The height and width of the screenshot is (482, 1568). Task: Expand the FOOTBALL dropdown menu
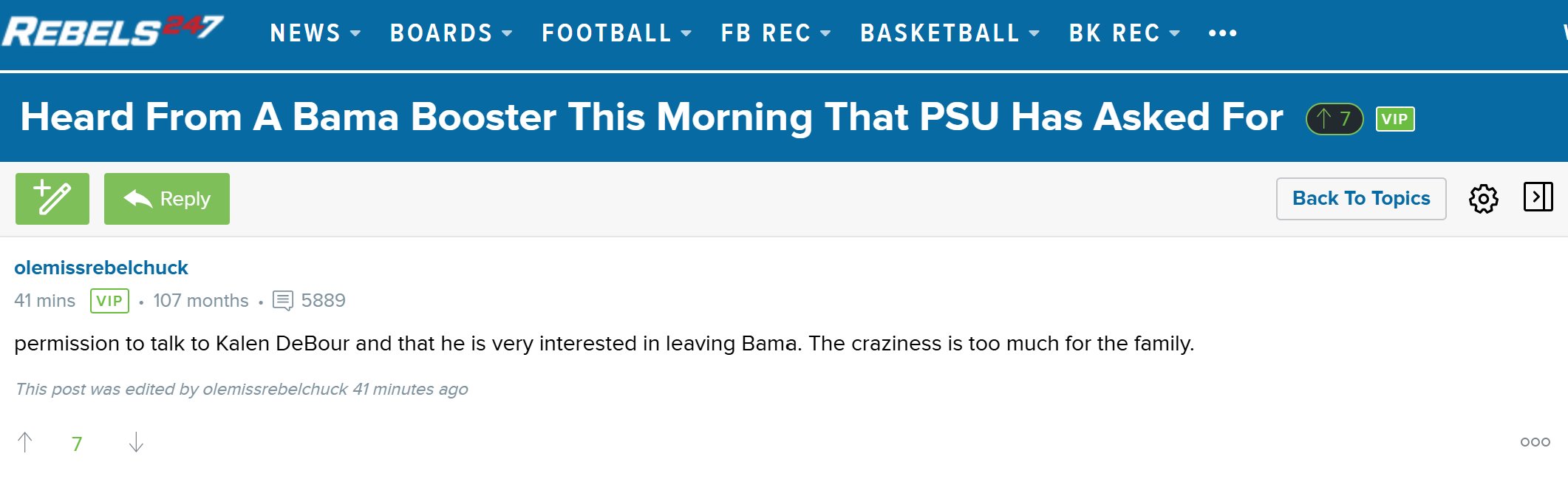click(616, 33)
